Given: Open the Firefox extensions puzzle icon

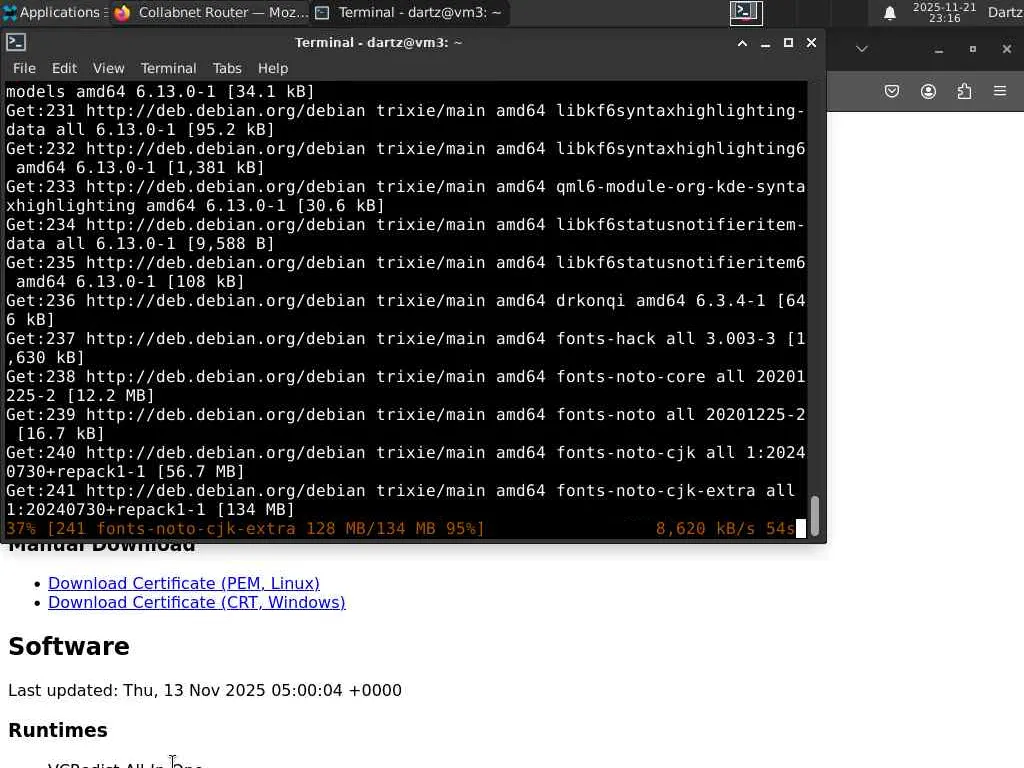Looking at the screenshot, I should tap(964, 91).
